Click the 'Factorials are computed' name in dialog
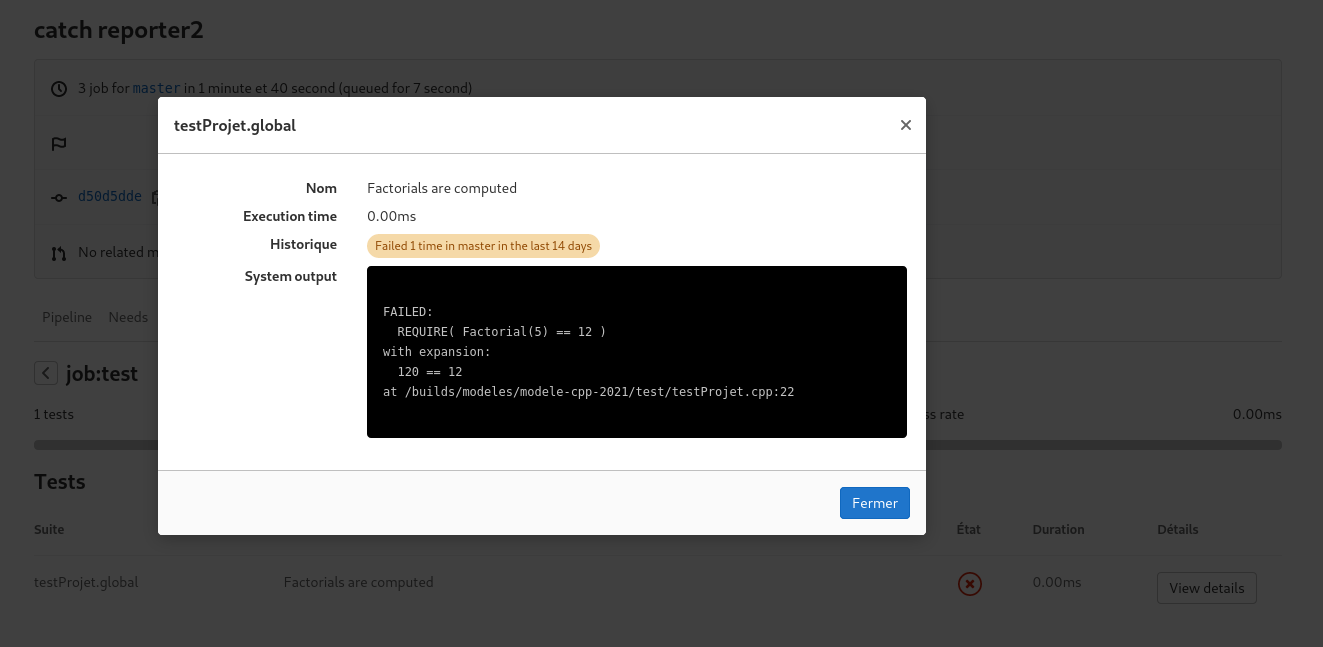The width and height of the screenshot is (1323, 647). click(442, 188)
